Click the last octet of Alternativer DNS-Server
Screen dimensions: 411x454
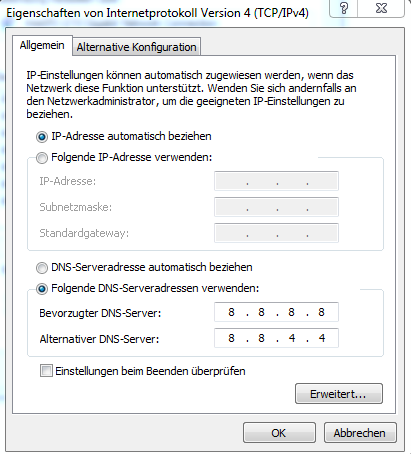322,338
